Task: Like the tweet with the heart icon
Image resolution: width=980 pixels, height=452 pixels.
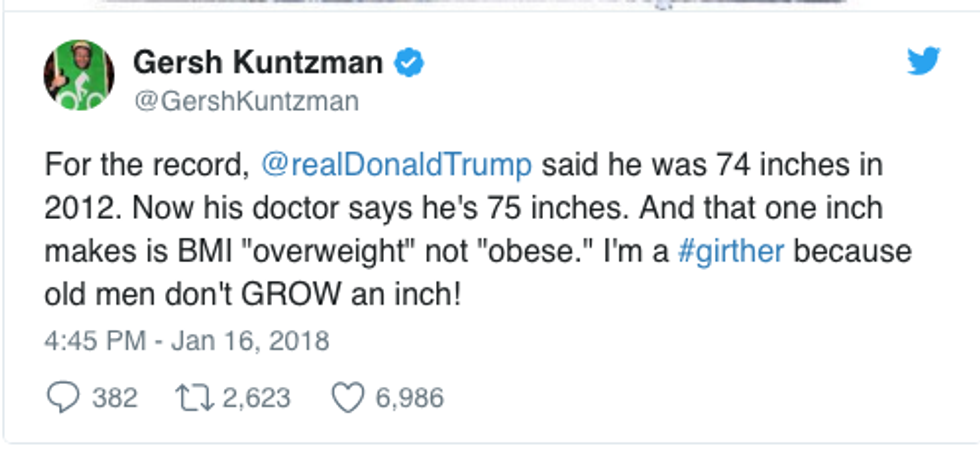Action: 346,398
